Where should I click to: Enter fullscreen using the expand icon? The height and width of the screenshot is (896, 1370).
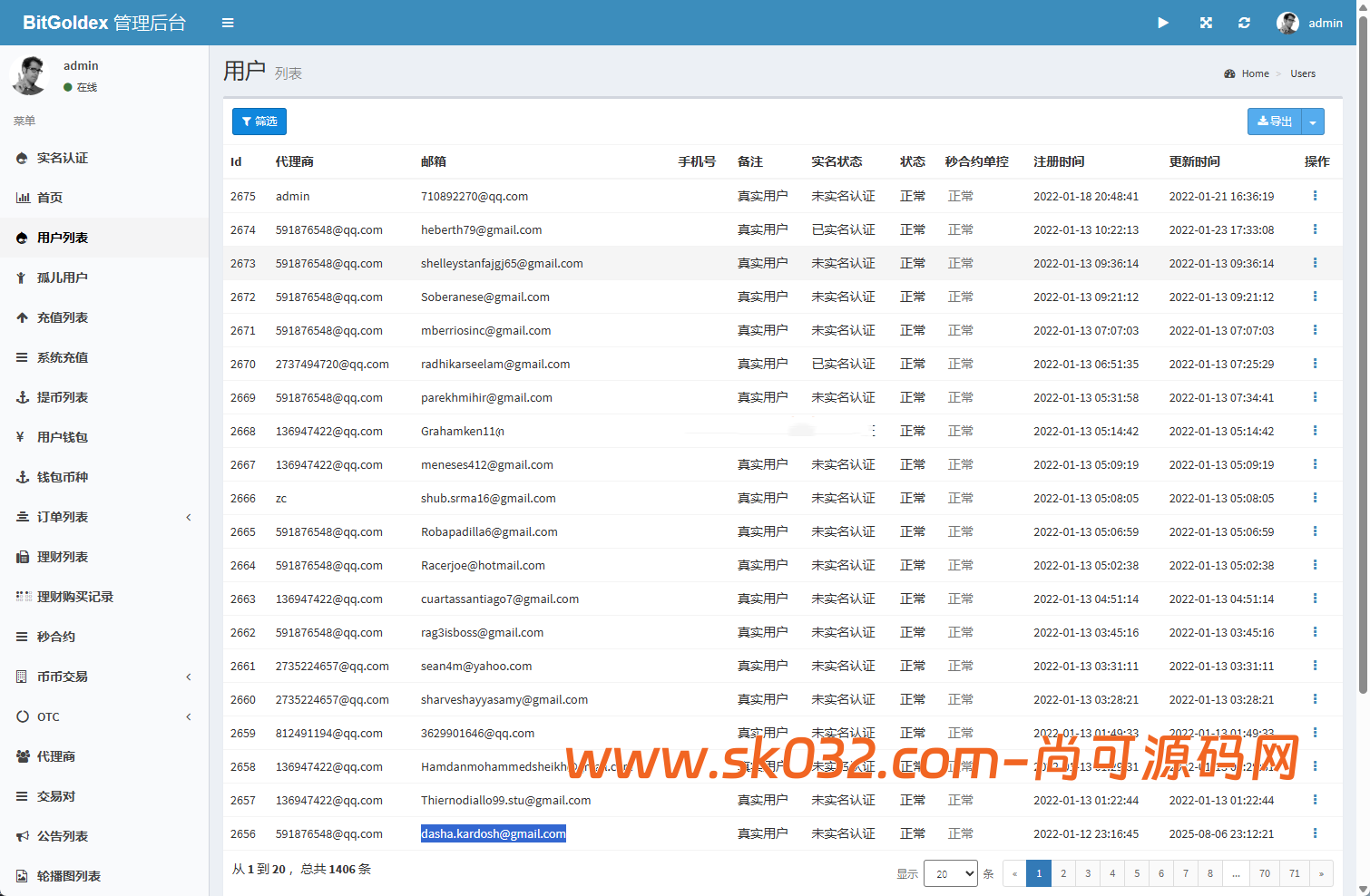pyautogui.click(x=1205, y=23)
